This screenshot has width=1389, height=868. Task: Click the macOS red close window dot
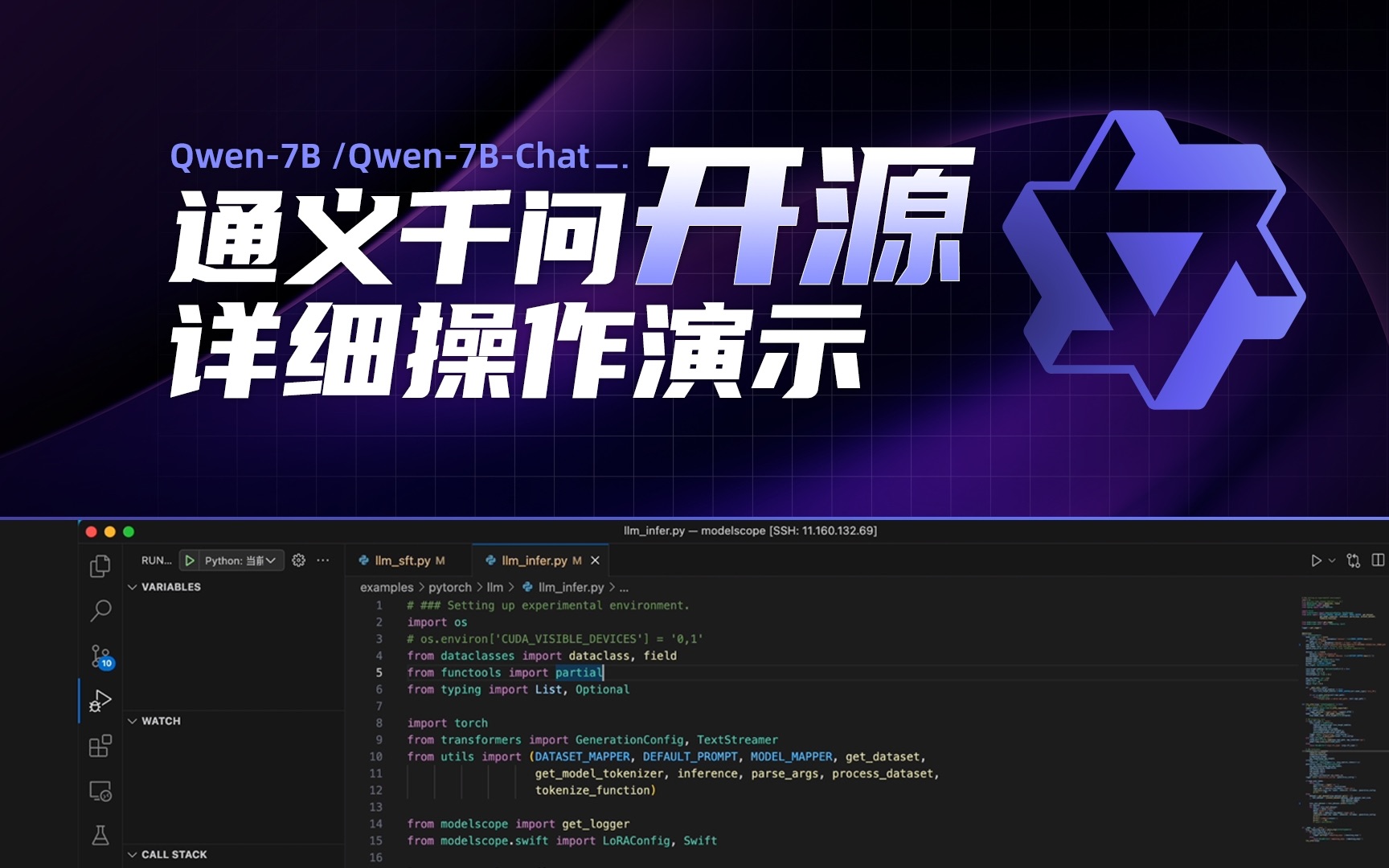point(91,531)
